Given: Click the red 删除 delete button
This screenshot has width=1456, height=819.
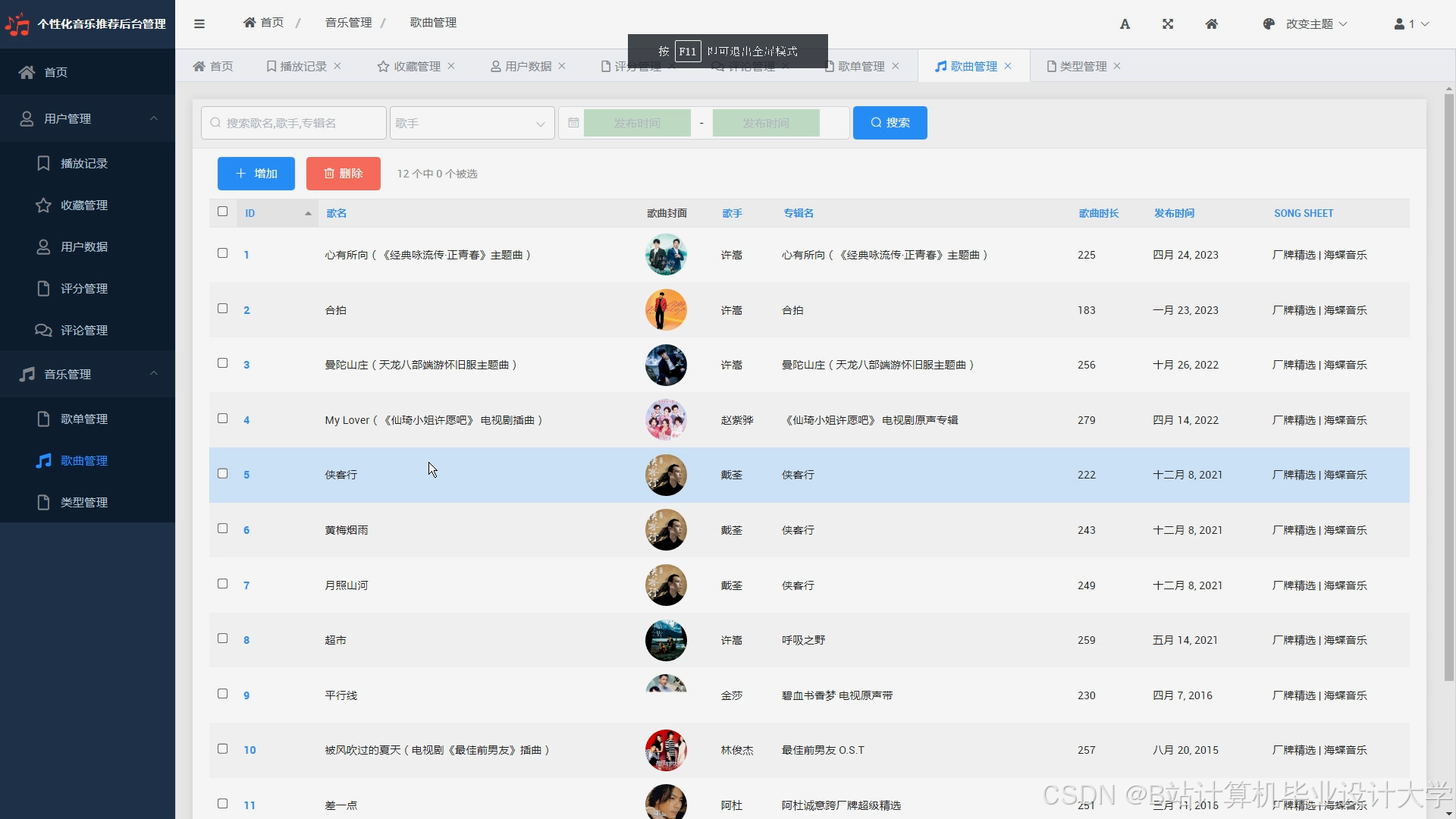Looking at the screenshot, I should pyautogui.click(x=343, y=174).
